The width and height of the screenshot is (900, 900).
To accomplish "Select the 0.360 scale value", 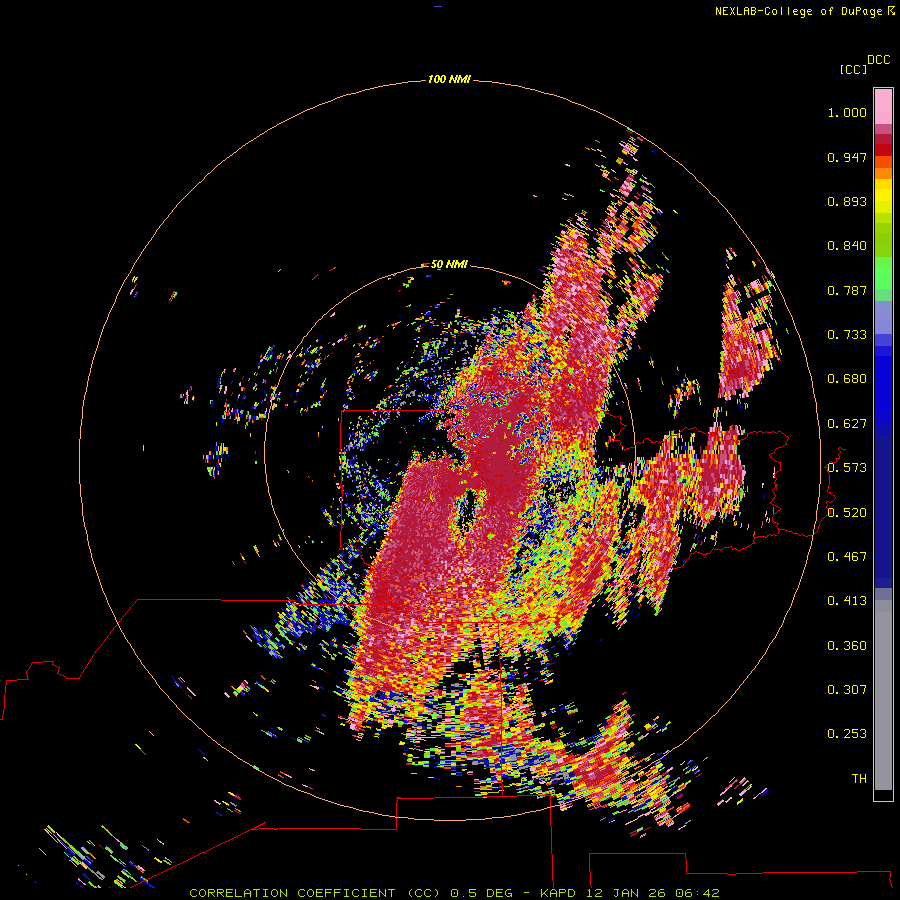I will pyautogui.click(x=847, y=646).
